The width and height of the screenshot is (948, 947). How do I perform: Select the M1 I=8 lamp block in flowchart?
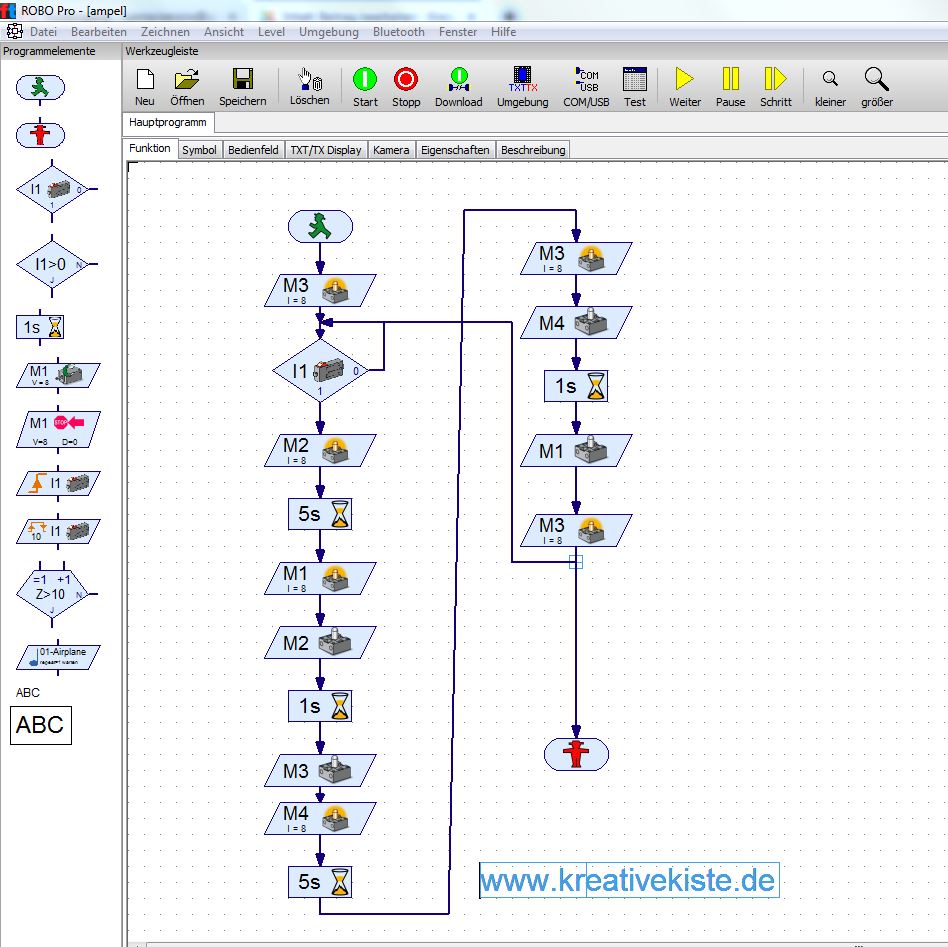click(x=320, y=578)
